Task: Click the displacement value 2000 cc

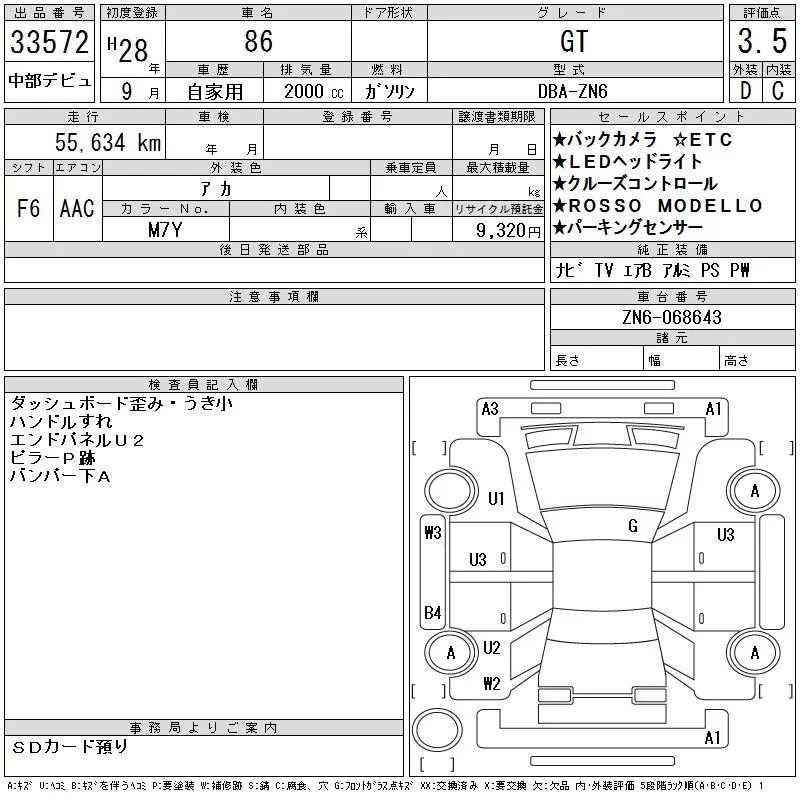Action: click(x=313, y=92)
